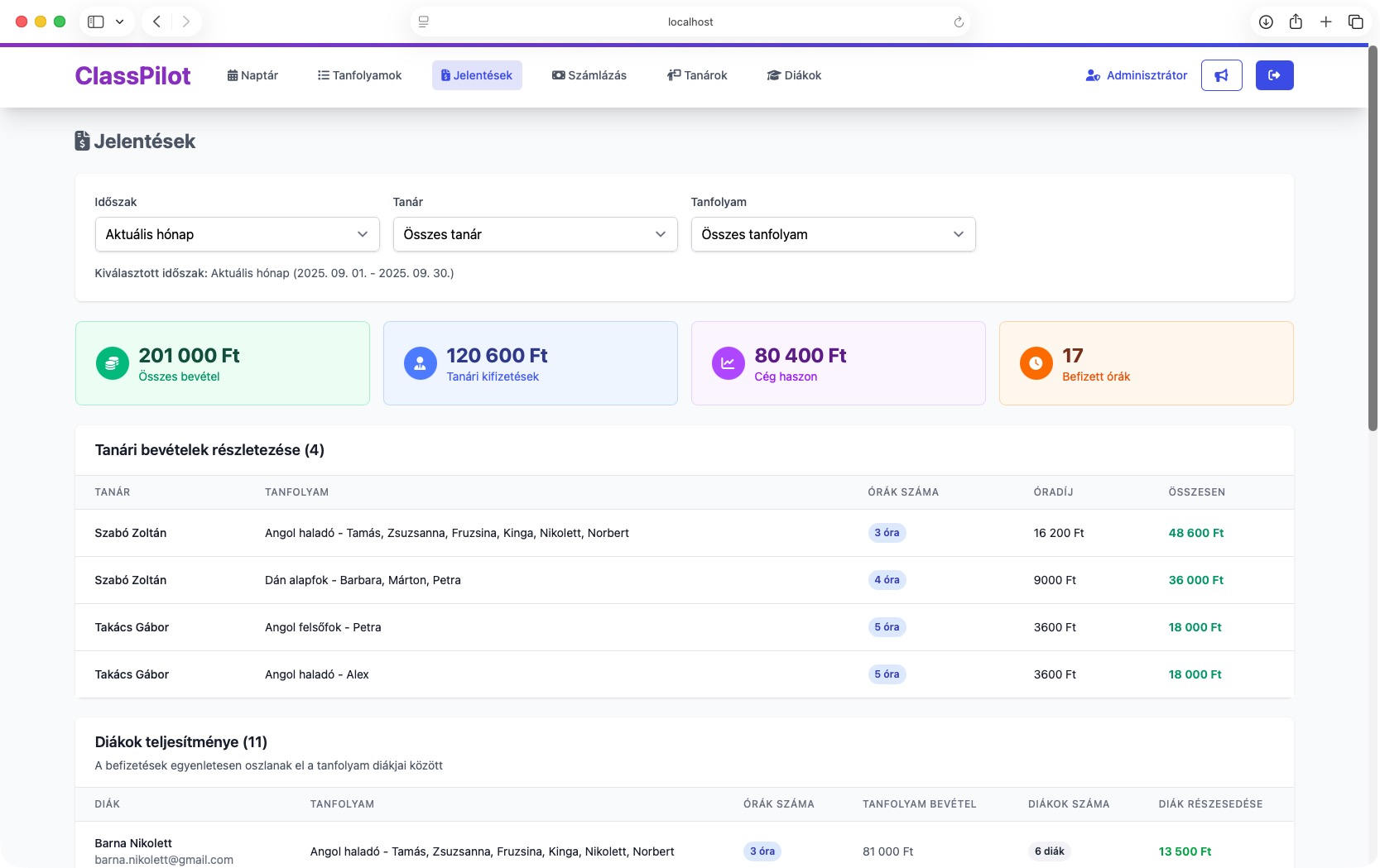
Task: Expand the Tanár dropdown showing Összes tanár
Action: click(x=535, y=234)
